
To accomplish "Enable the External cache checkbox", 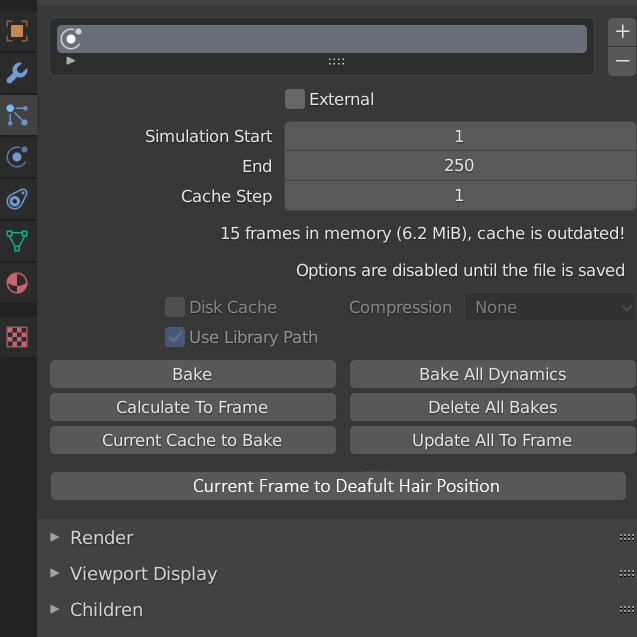I will click(x=295, y=100).
